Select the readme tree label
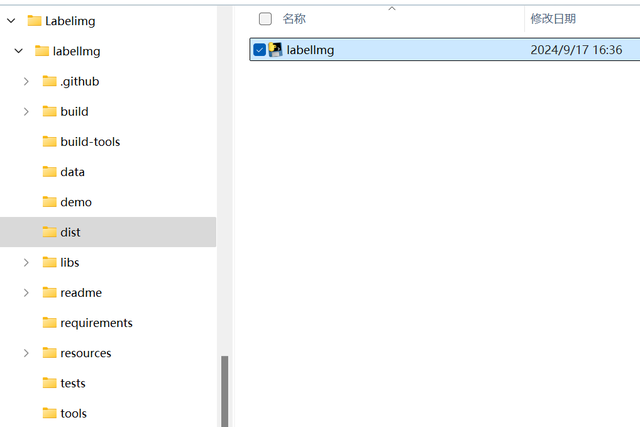Screen dimensions: 640x427 pos(81,293)
